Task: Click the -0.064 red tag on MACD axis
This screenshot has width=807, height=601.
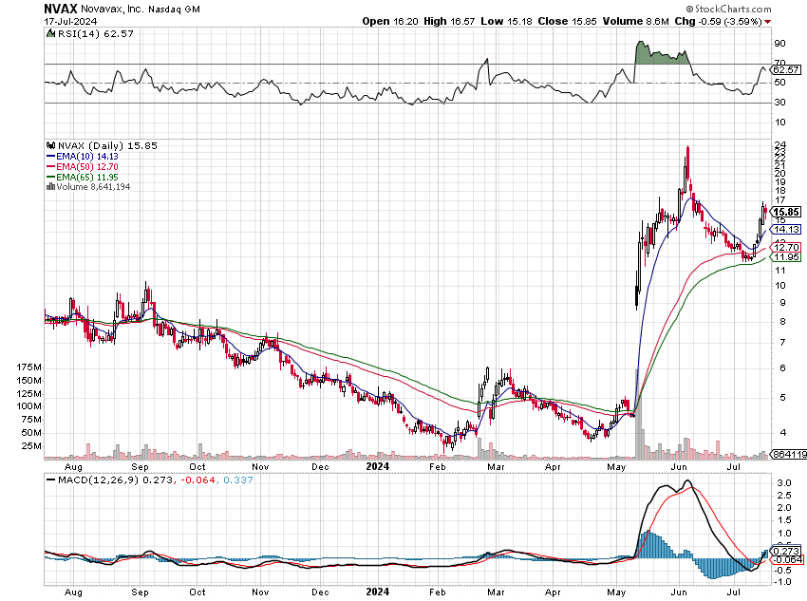Action: [787, 559]
